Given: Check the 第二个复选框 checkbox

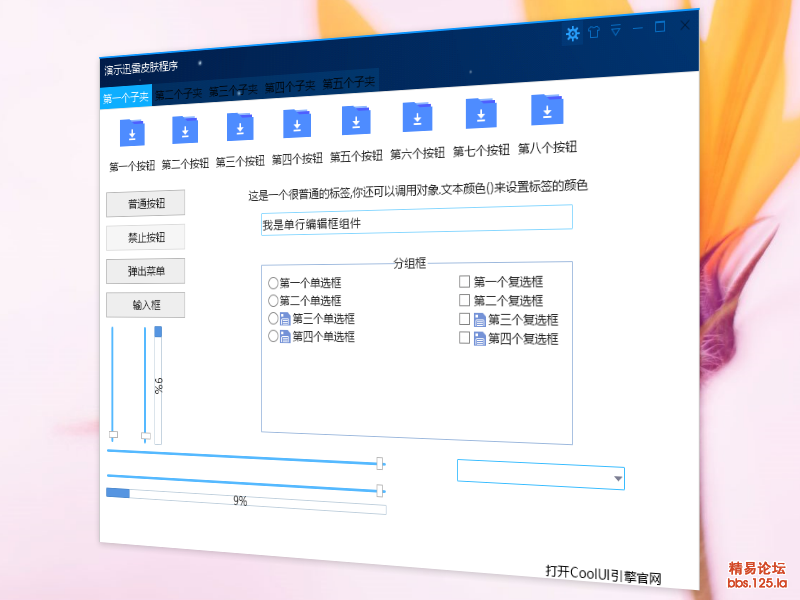Looking at the screenshot, I should click(464, 299).
